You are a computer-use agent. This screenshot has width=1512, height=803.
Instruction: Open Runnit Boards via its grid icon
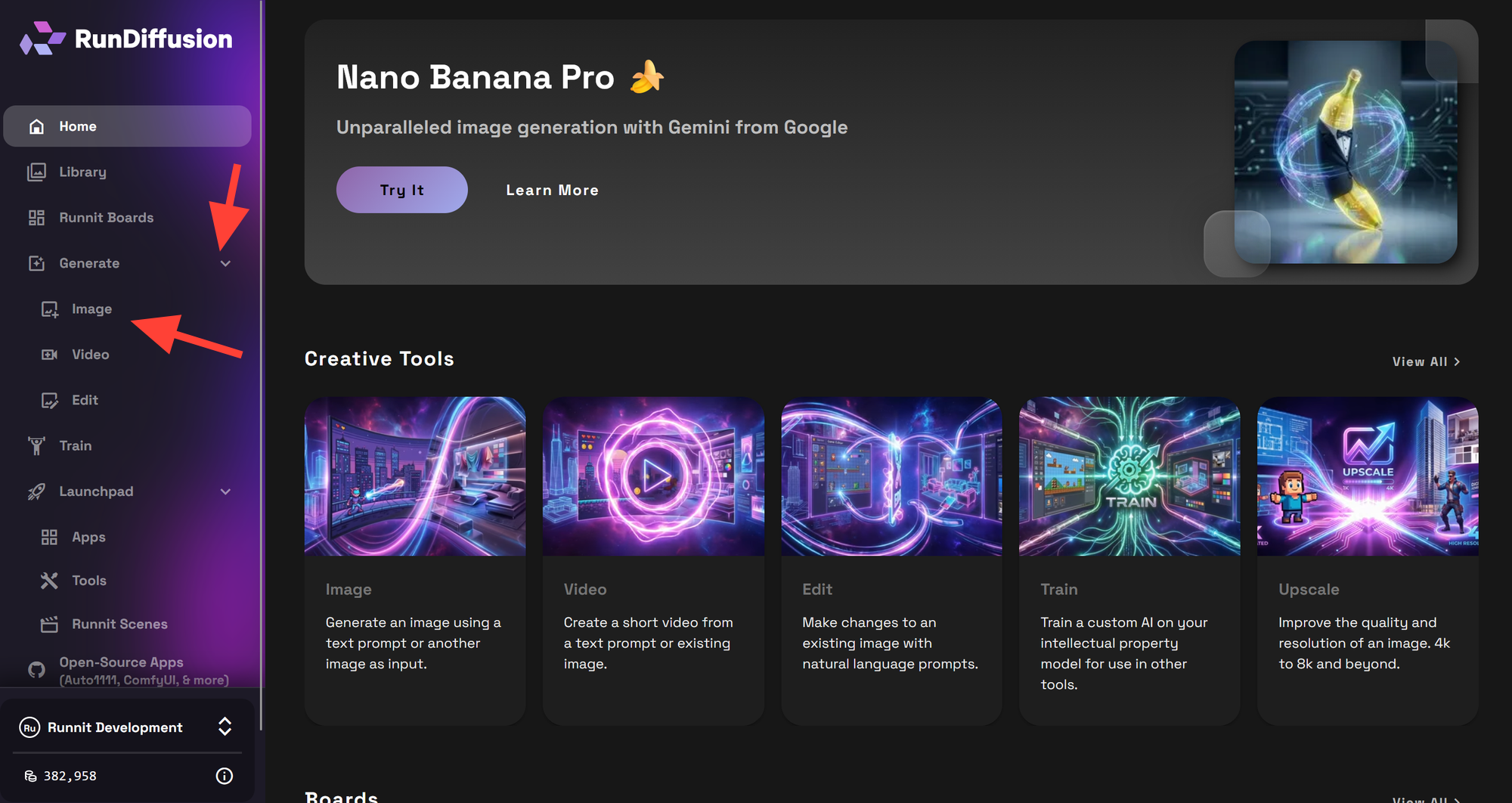(36, 218)
